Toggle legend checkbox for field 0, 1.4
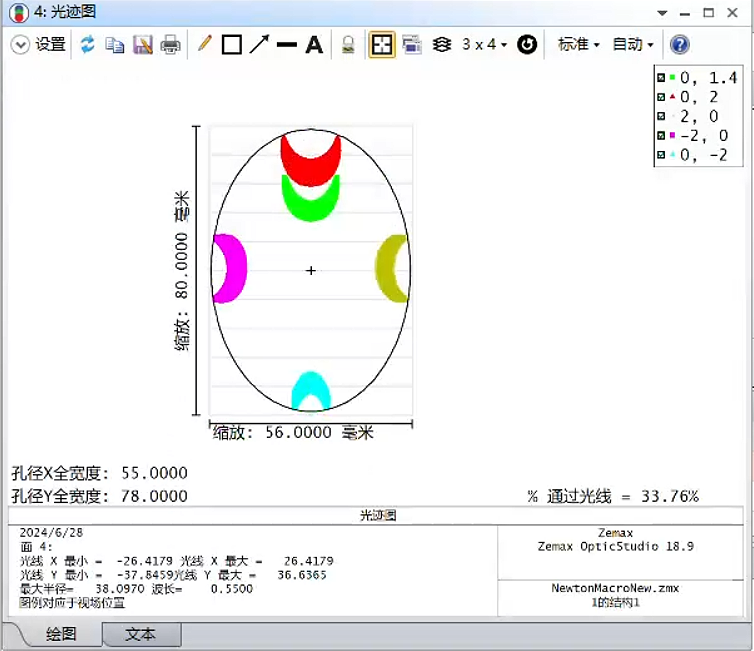754x651 pixels. point(661,77)
